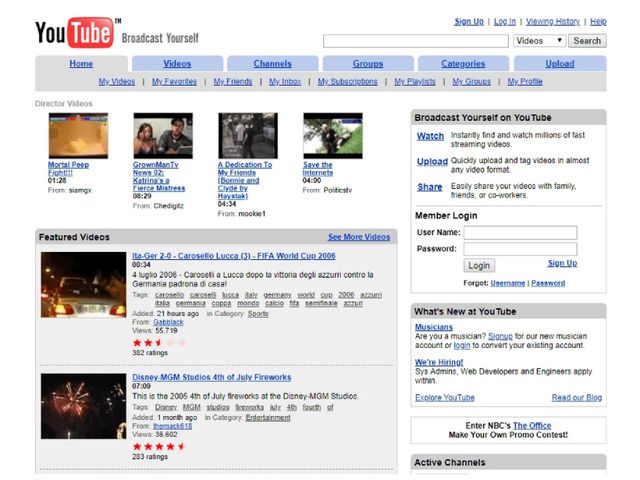Open the GrownManTv News video thumbnail
Viewport: 640px width, 480px height.
click(x=162, y=135)
